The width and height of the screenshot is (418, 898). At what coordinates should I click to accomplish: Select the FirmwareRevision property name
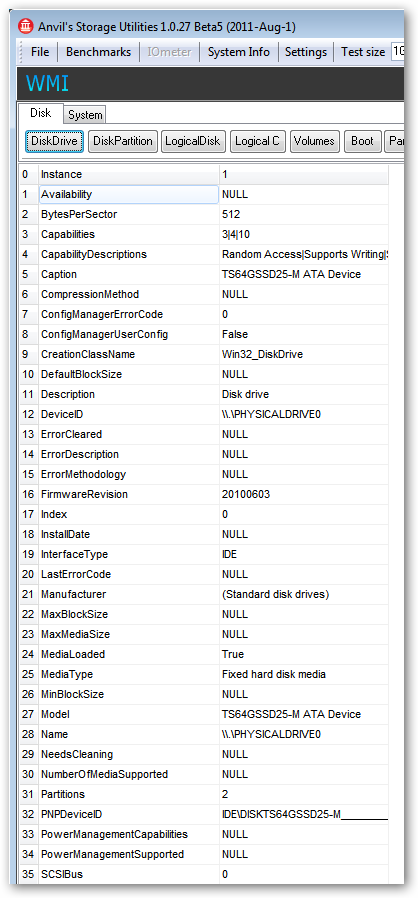coord(84,494)
